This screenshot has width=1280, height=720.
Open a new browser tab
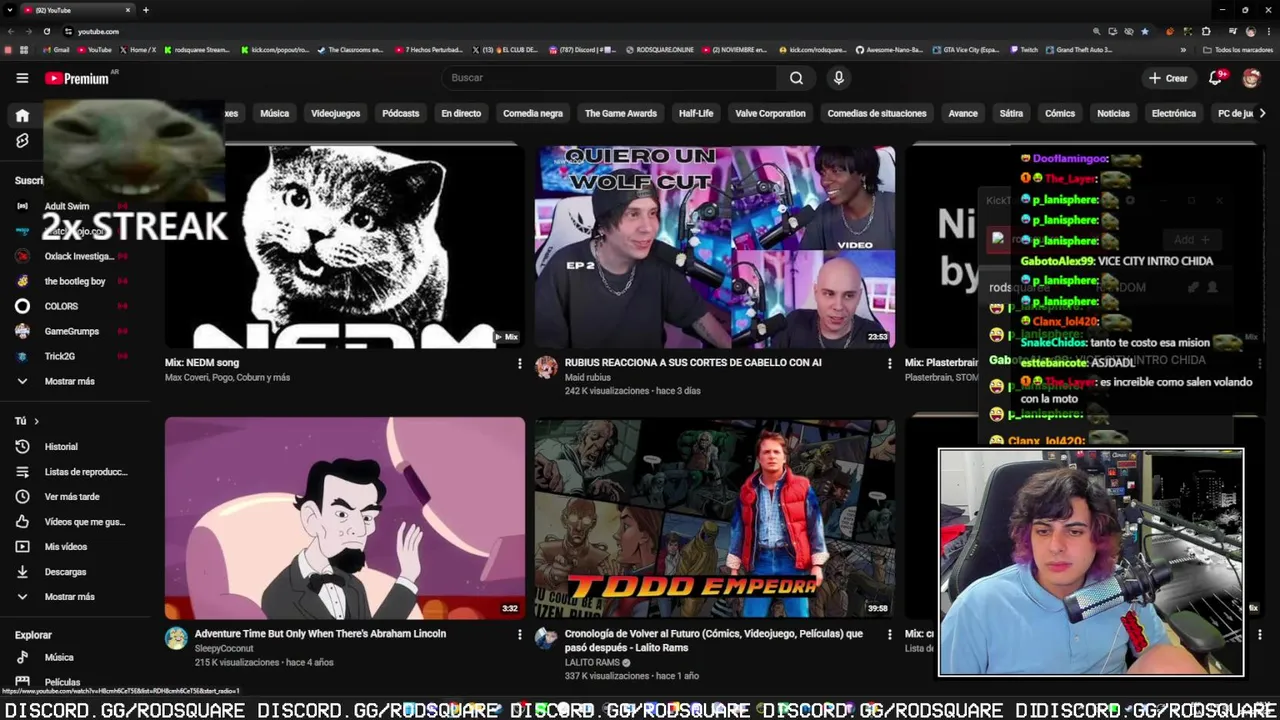click(146, 10)
